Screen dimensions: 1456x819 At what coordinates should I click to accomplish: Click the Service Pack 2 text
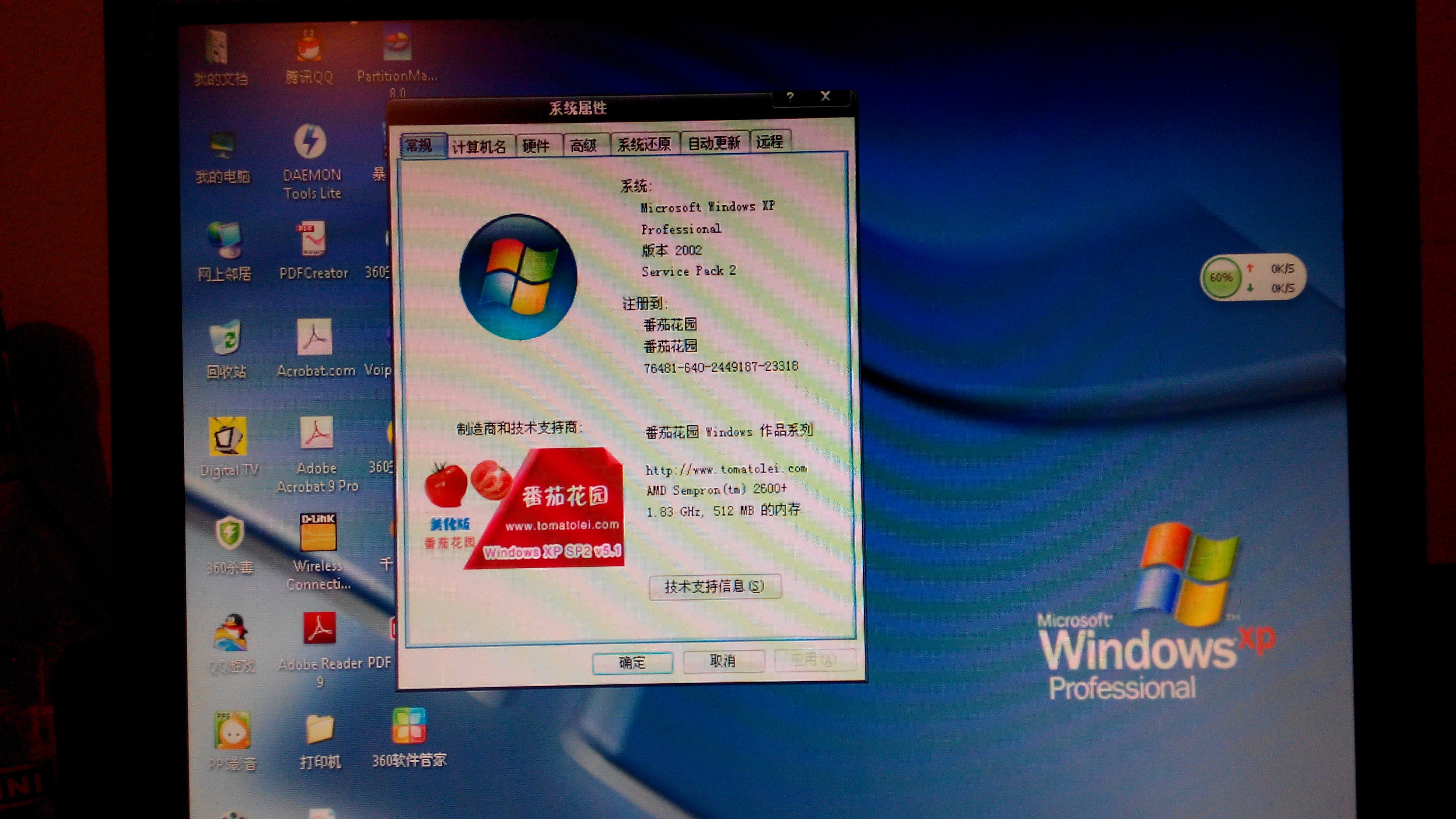pos(689,271)
